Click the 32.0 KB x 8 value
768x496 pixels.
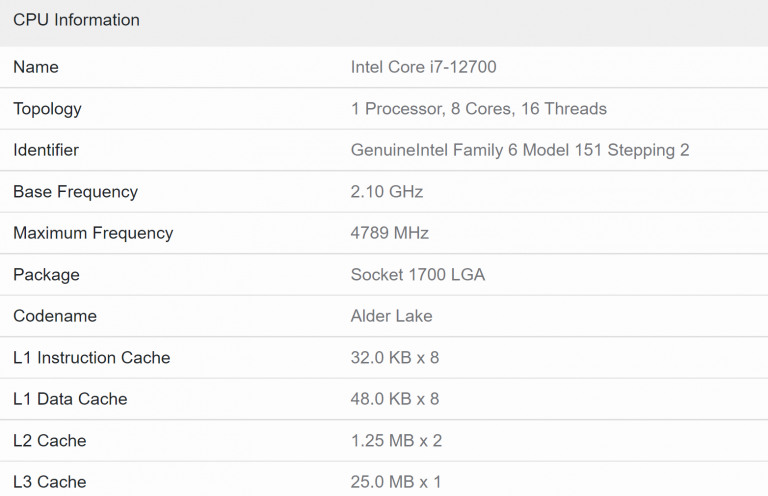tap(394, 358)
